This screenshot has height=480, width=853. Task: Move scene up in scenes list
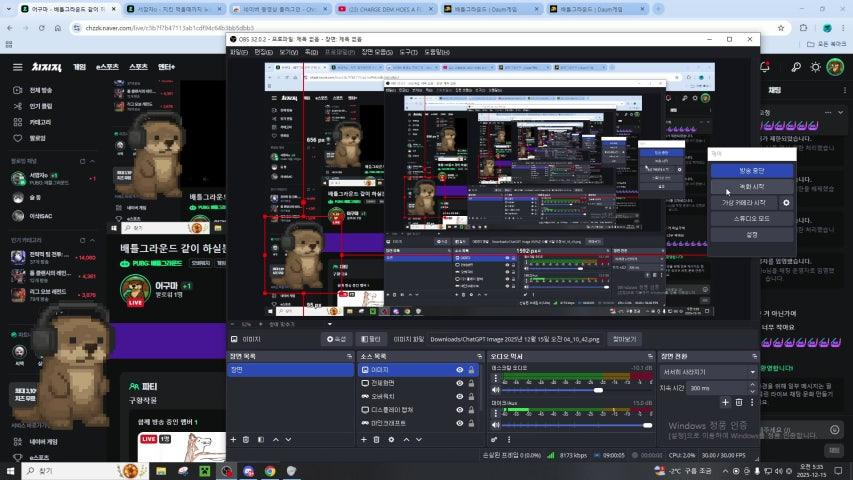click(275, 439)
